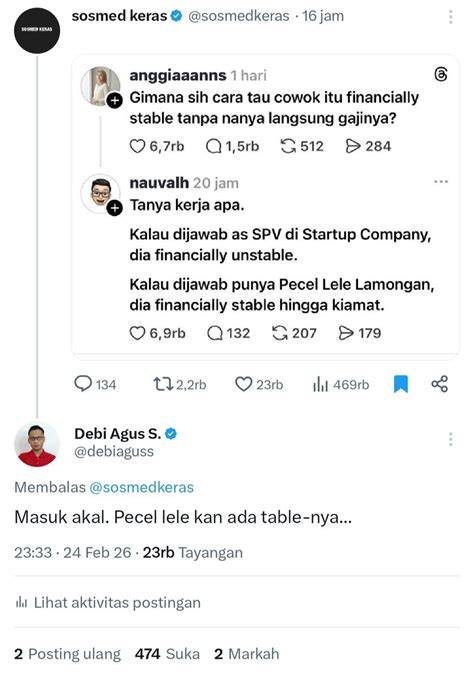The image size is (474, 679).
Task: View the 474 Suka list
Action: pyautogui.click(x=167, y=654)
